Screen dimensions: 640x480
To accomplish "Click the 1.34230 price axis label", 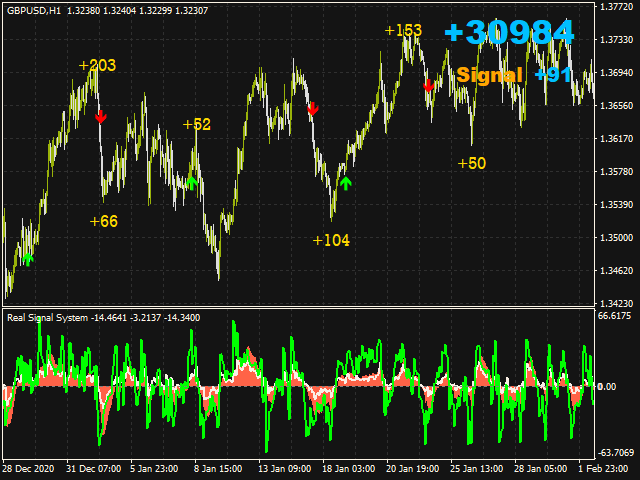I will pyautogui.click(x=616, y=303).
